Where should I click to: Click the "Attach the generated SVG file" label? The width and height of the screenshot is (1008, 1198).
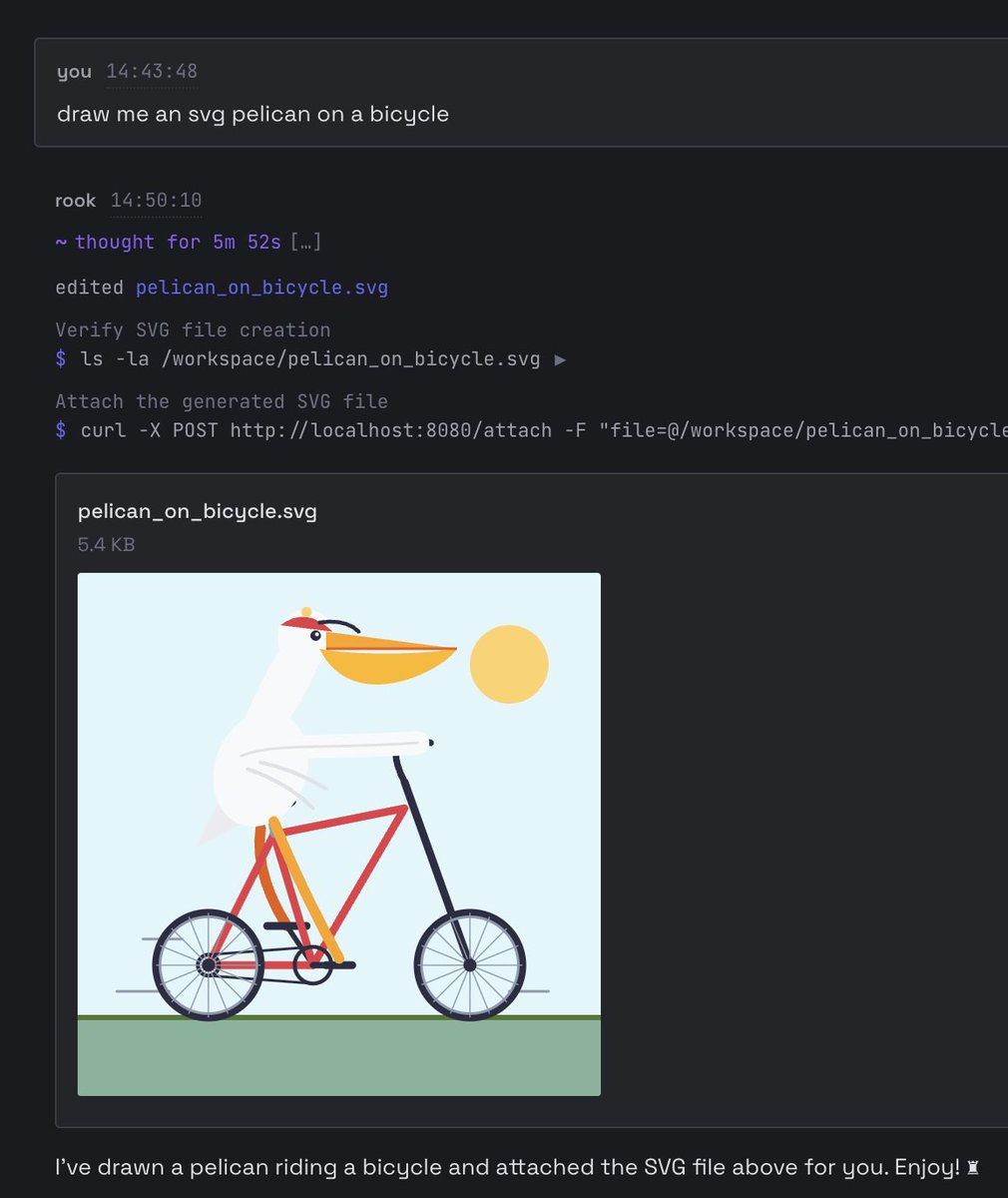(x=222, y=401)
